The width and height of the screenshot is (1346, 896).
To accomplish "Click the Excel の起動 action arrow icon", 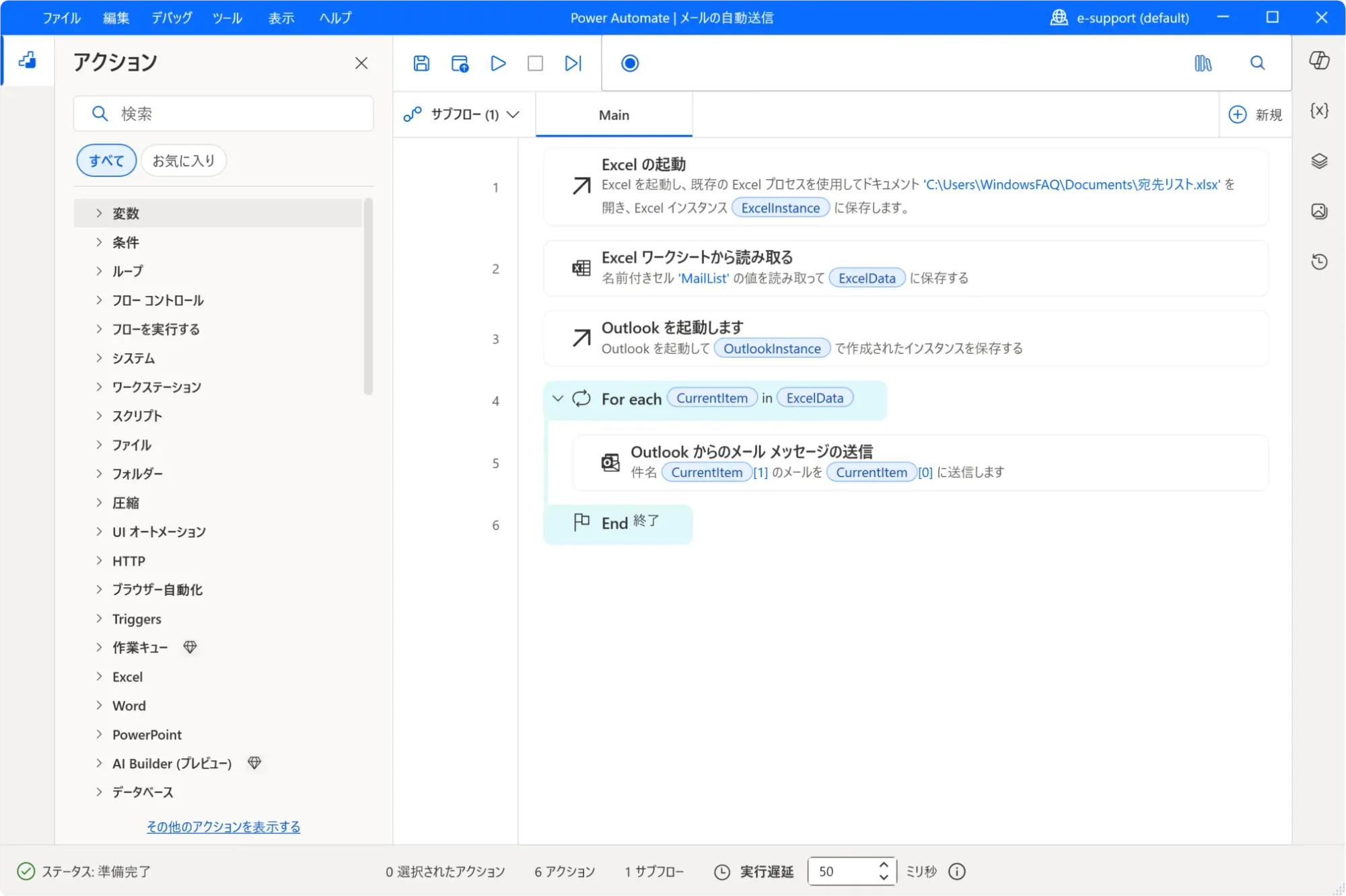I will 581,186.
